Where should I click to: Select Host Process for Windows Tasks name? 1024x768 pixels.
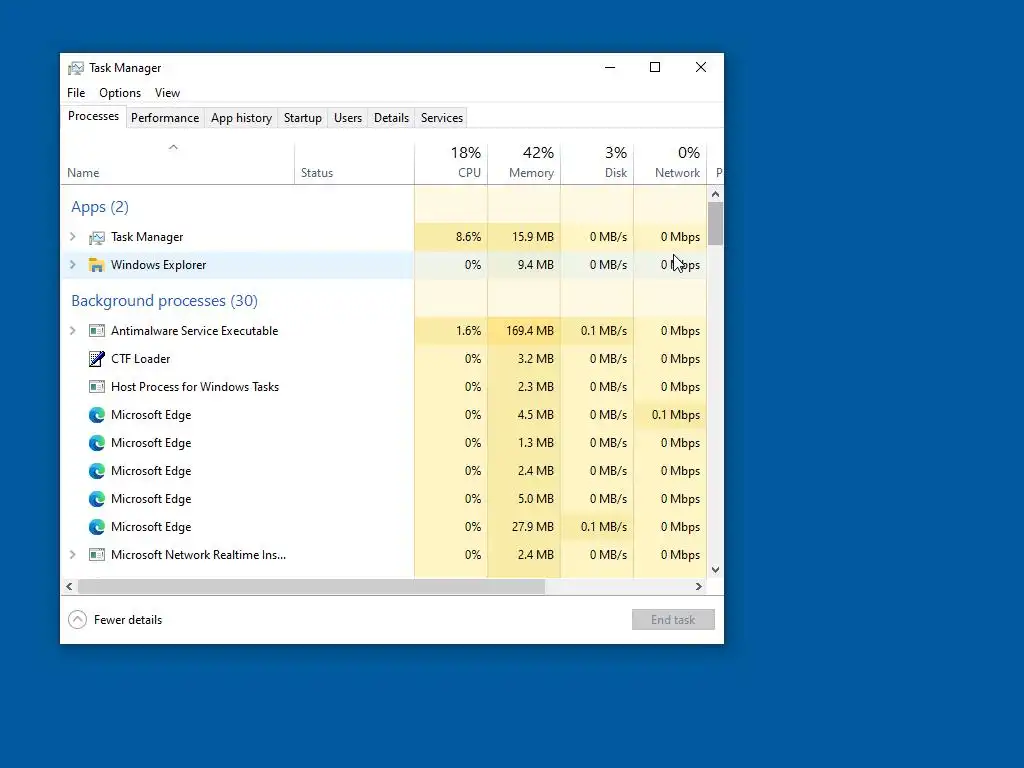point(195,387)
